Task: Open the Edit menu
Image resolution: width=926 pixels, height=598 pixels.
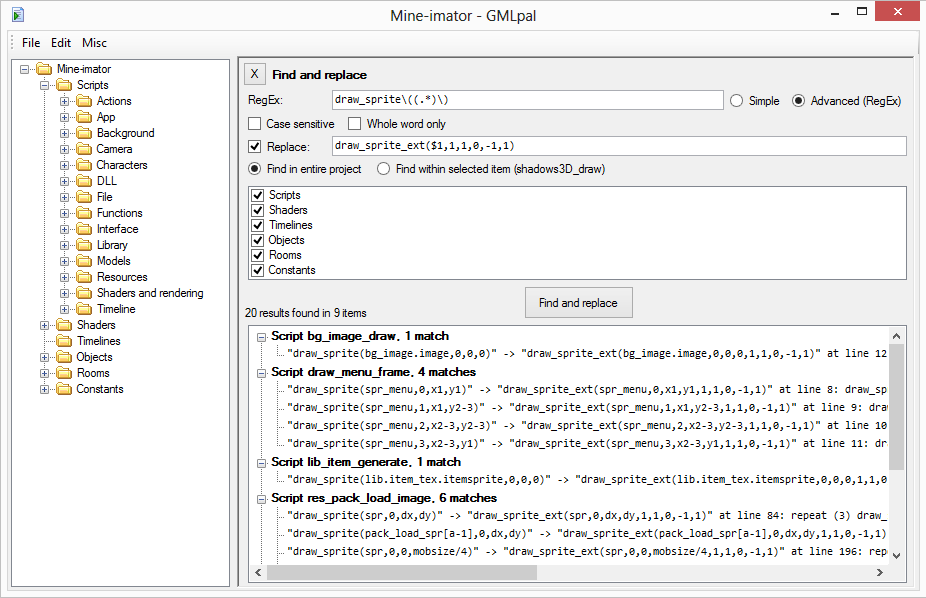Action: point(61,43)
